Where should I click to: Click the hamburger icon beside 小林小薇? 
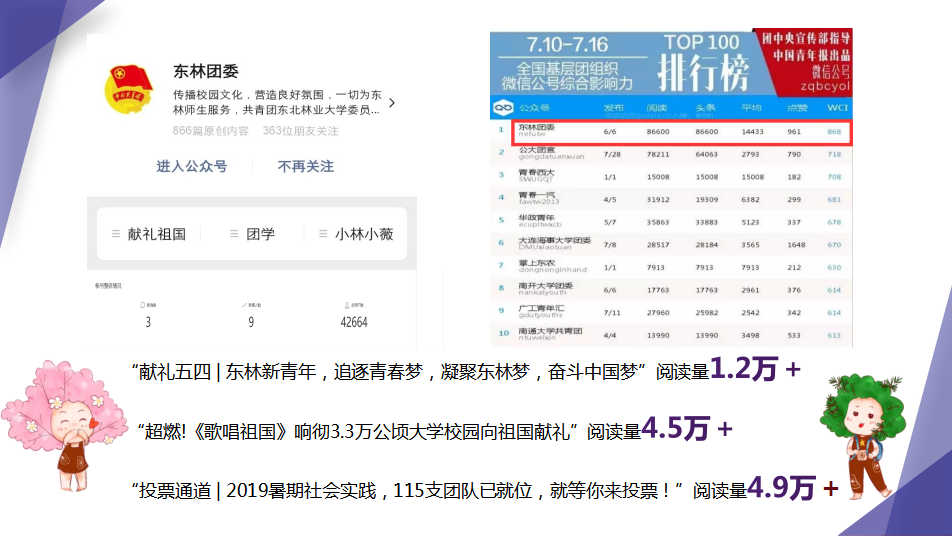pyautogui.click(x=323, y=234)
